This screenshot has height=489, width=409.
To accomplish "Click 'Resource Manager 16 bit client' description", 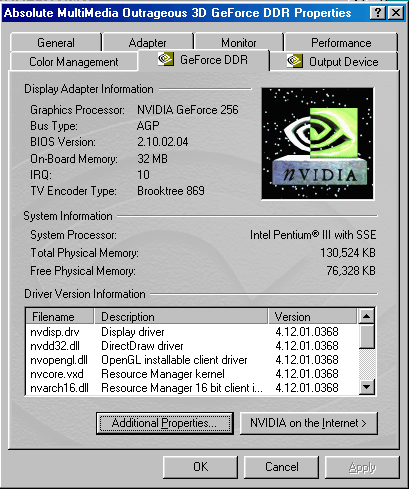I will [x=182, y=388].
